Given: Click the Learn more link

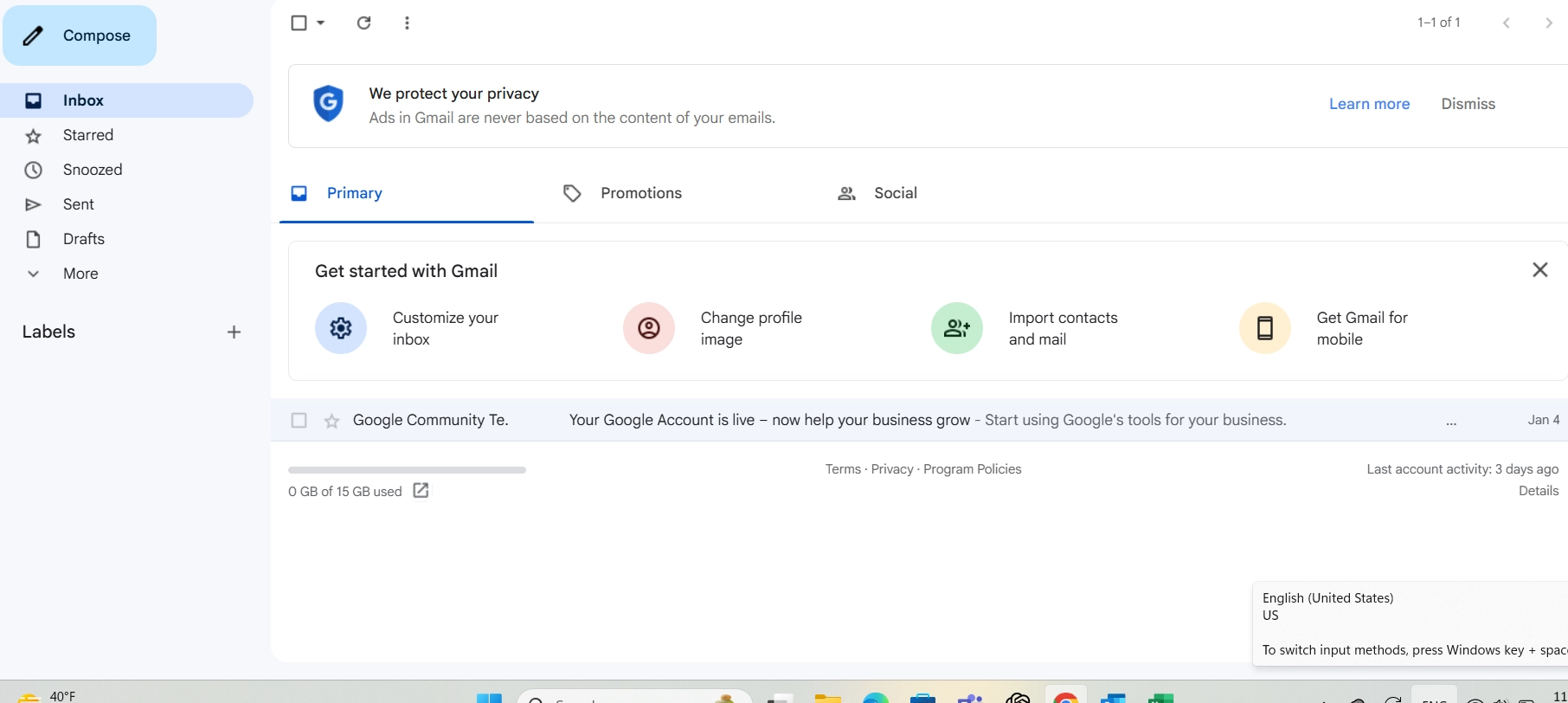Looking at the screenshot, I should pyautogui.click(x=1369, y=104).
